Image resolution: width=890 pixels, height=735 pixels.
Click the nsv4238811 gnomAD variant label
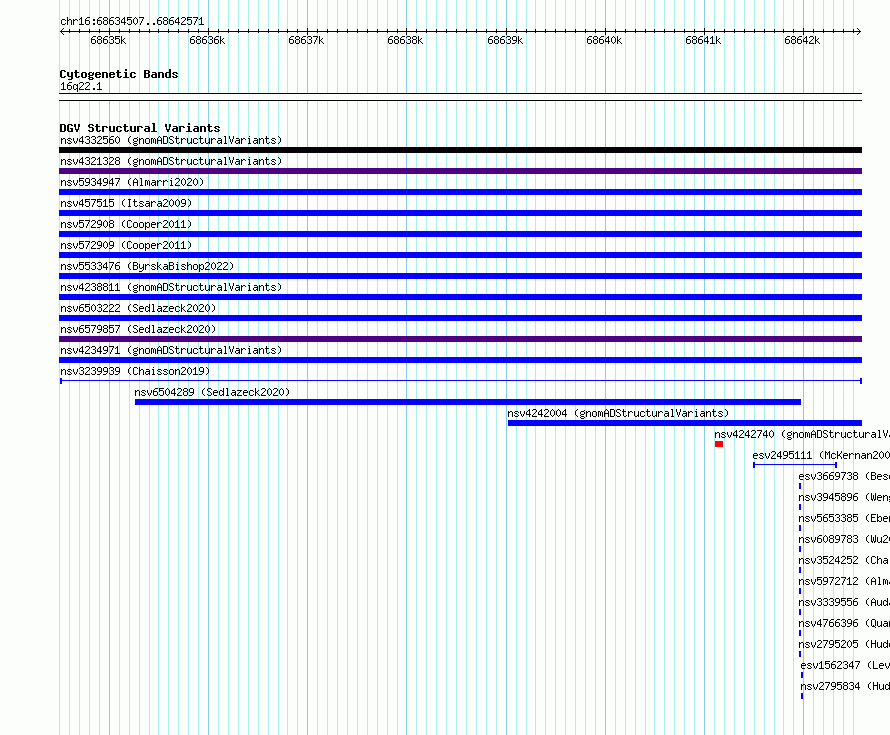[x=171, y=287]
